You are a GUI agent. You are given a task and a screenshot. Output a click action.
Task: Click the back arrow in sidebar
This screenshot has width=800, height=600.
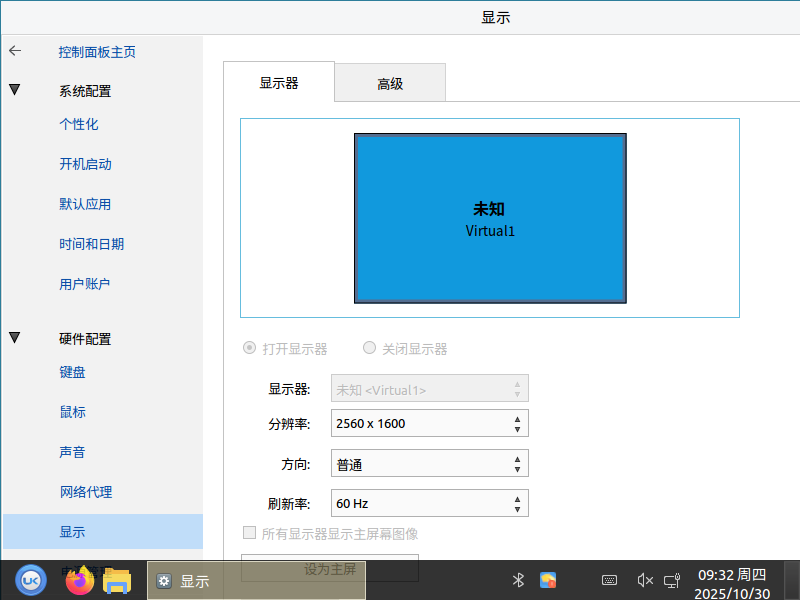click(x=15, y=51)
